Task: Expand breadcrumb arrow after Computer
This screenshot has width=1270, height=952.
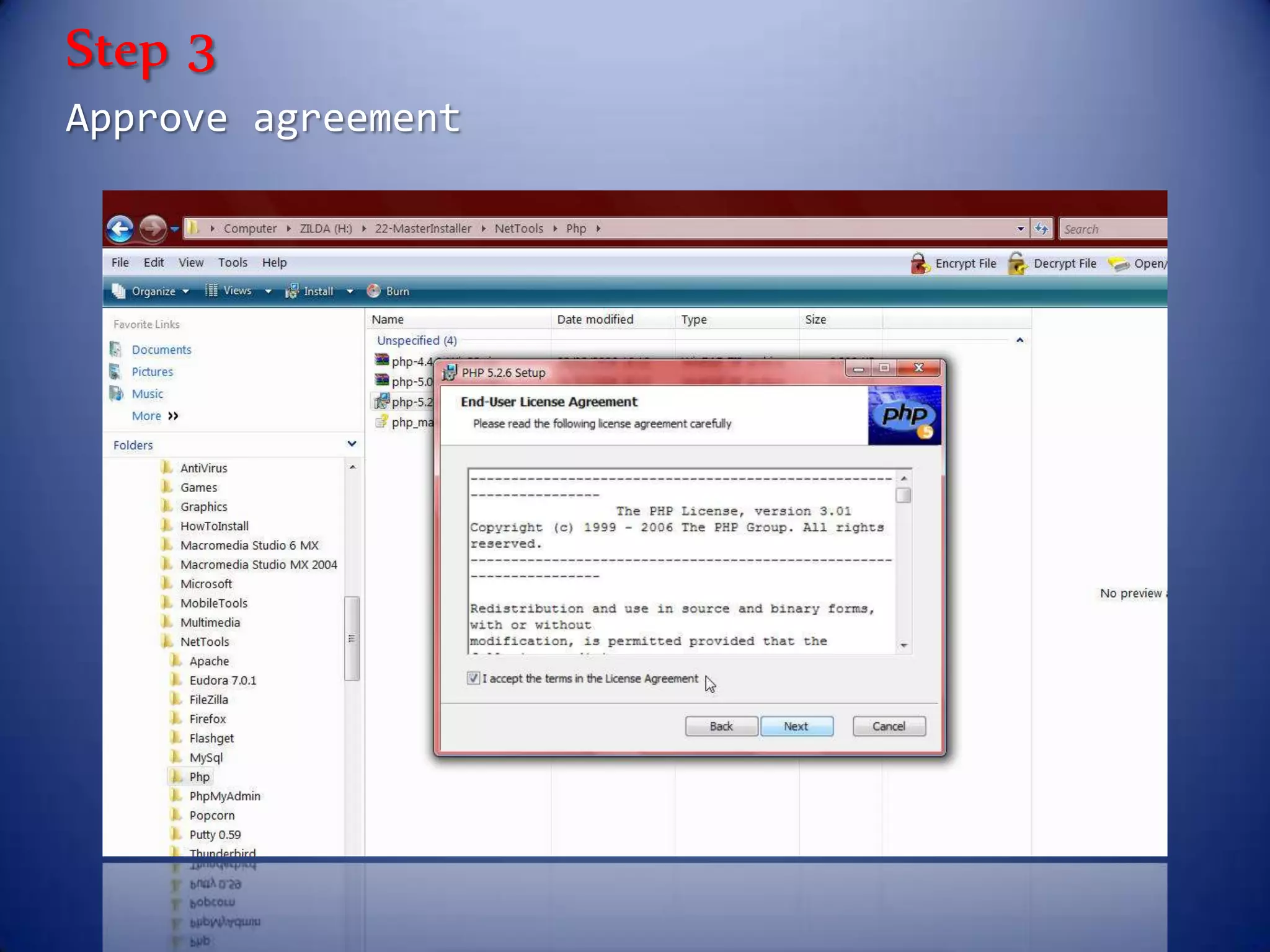Action: click(x=288, y=229)
